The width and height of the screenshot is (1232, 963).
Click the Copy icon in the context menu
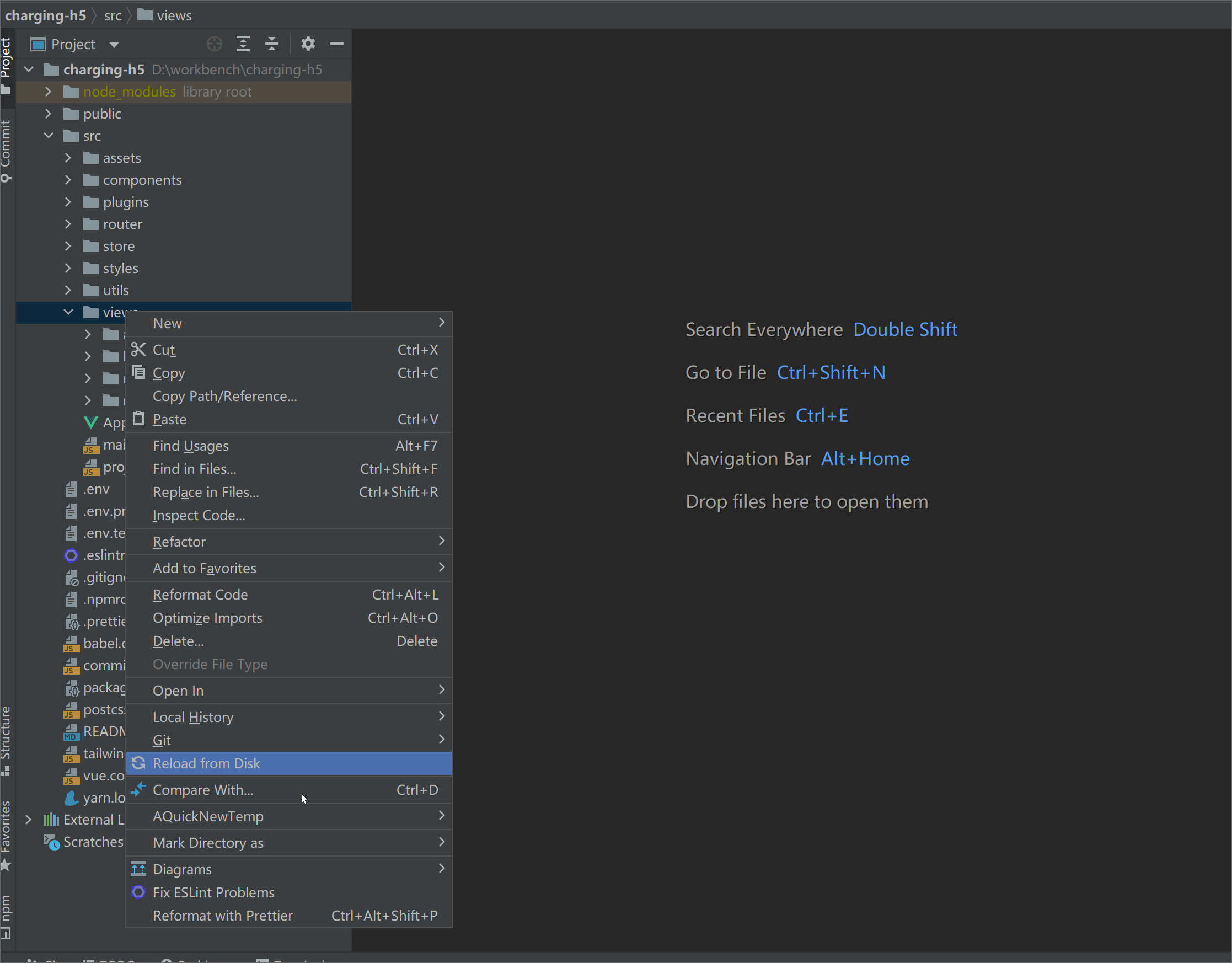pyautogui.click(x=139, y=372)
